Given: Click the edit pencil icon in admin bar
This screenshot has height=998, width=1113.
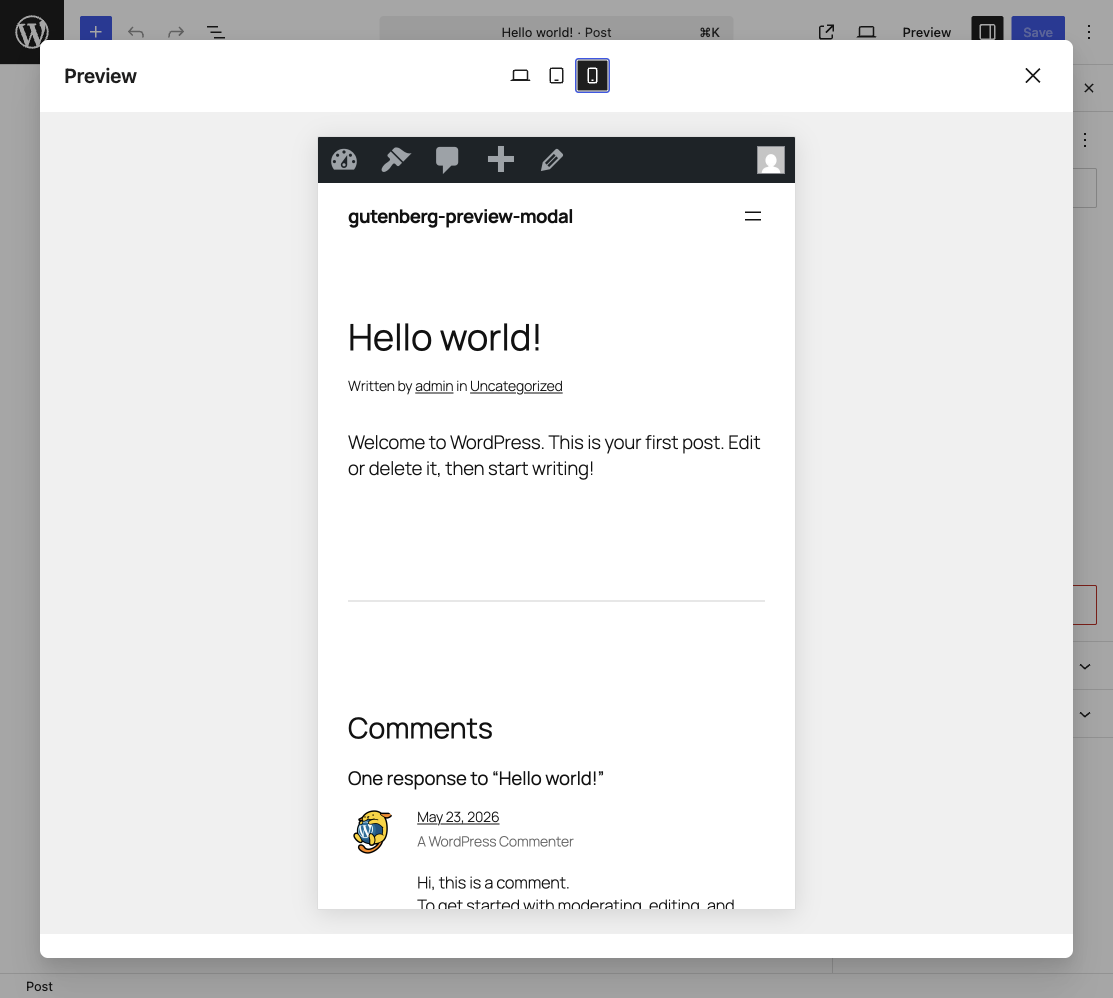Looking at the screenshot, I should tap(552, 160).
